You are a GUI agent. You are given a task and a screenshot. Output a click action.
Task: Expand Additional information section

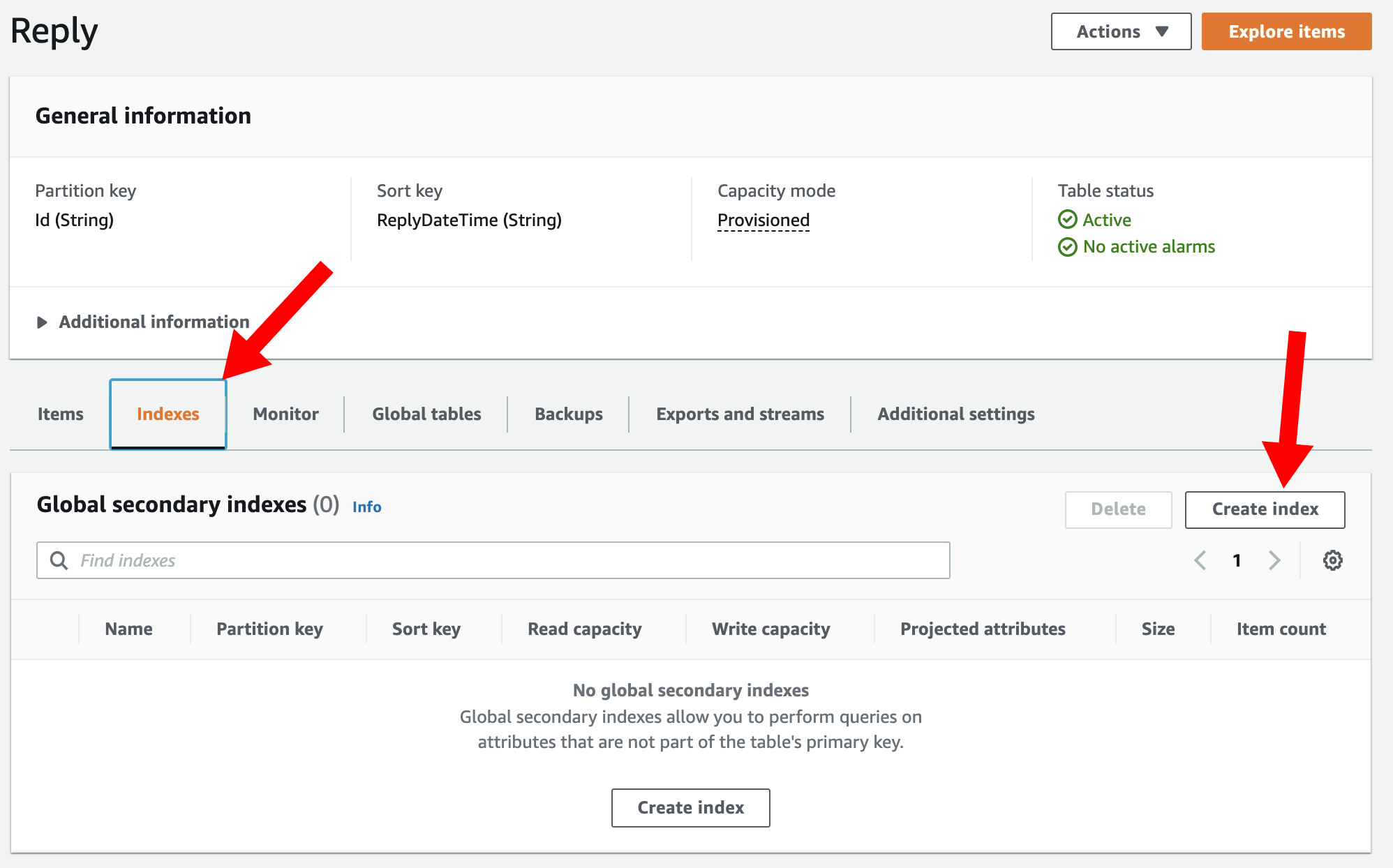(x=143, y=322)
